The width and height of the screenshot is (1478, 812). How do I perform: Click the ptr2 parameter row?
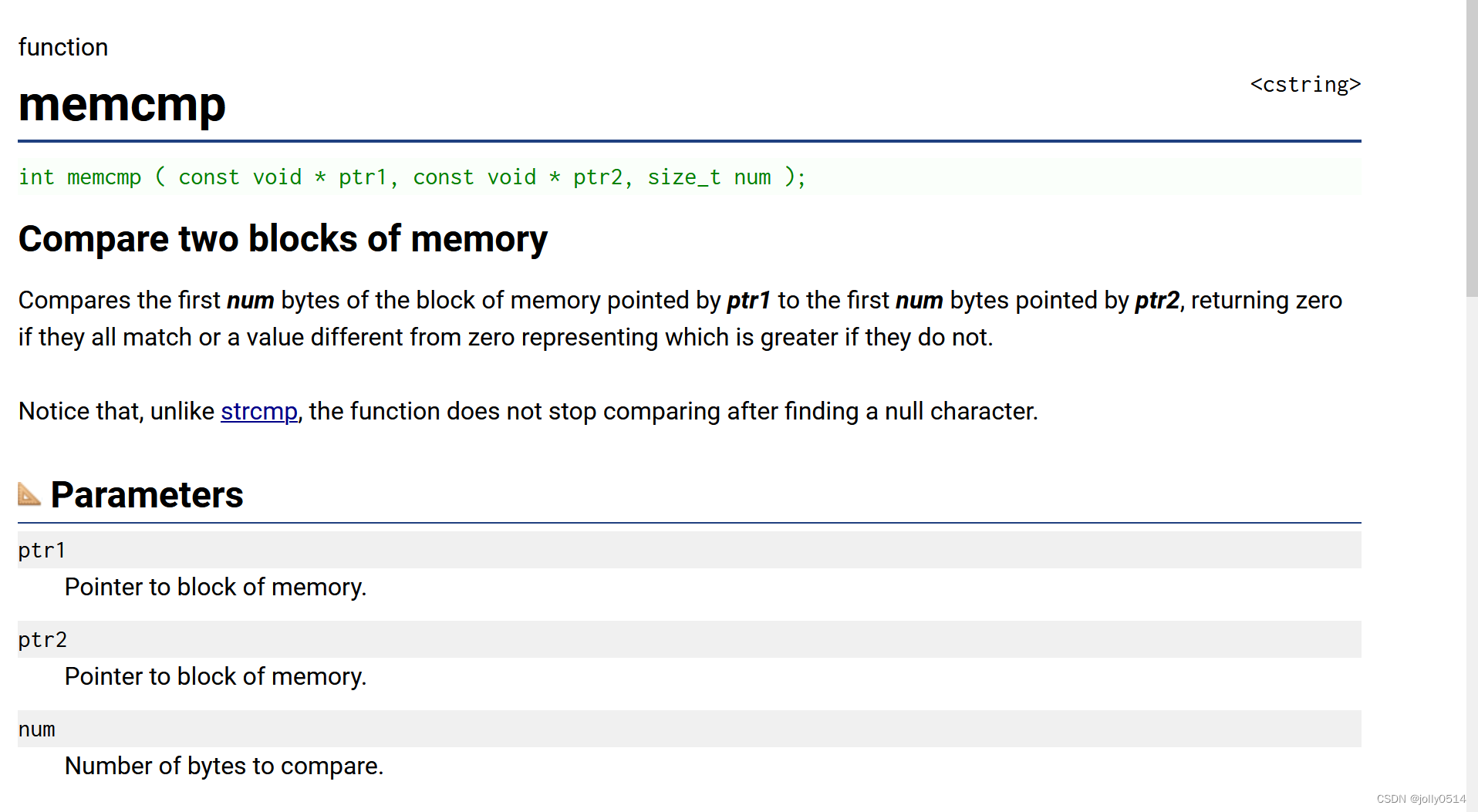point(43,639)
